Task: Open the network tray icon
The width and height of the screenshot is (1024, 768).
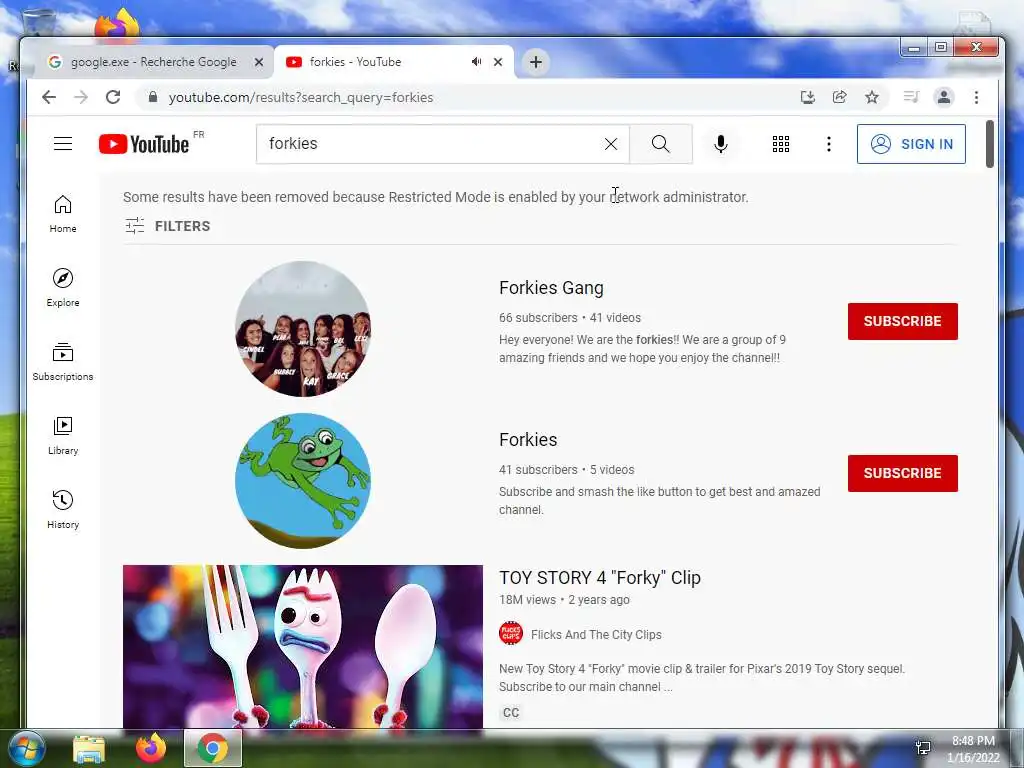Action: point(923,747)
